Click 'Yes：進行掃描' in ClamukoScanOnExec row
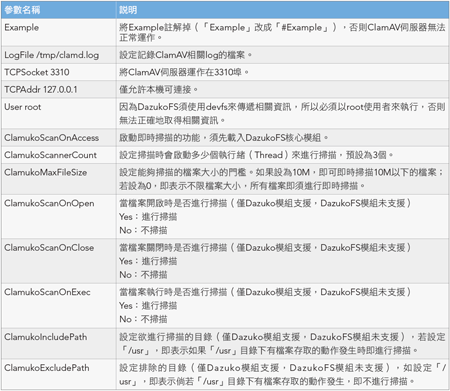 point(148,306)
